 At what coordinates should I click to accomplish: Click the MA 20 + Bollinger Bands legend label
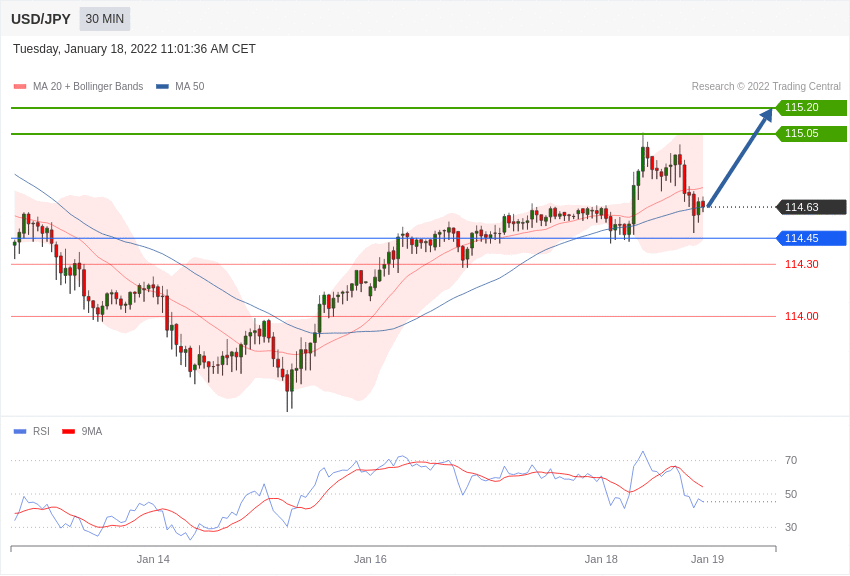pos(88,86)
